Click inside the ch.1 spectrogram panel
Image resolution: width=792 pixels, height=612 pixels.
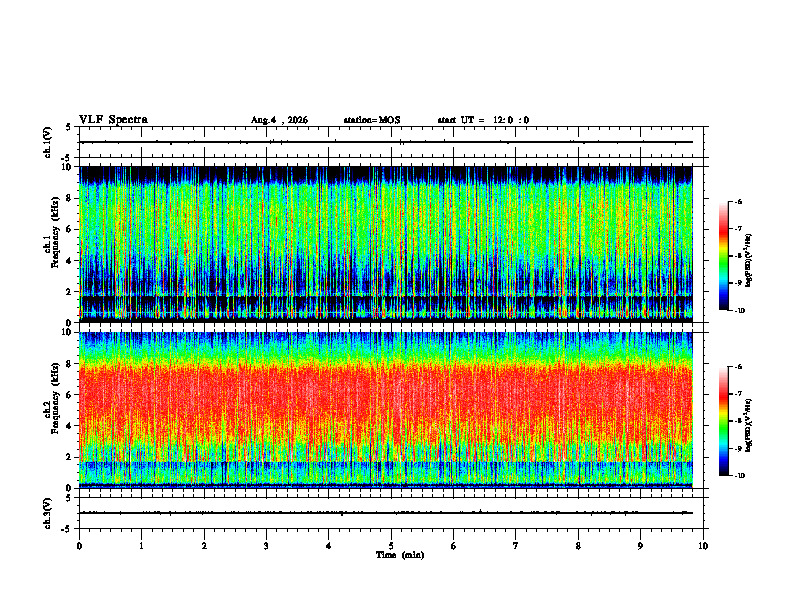point(386,244)
